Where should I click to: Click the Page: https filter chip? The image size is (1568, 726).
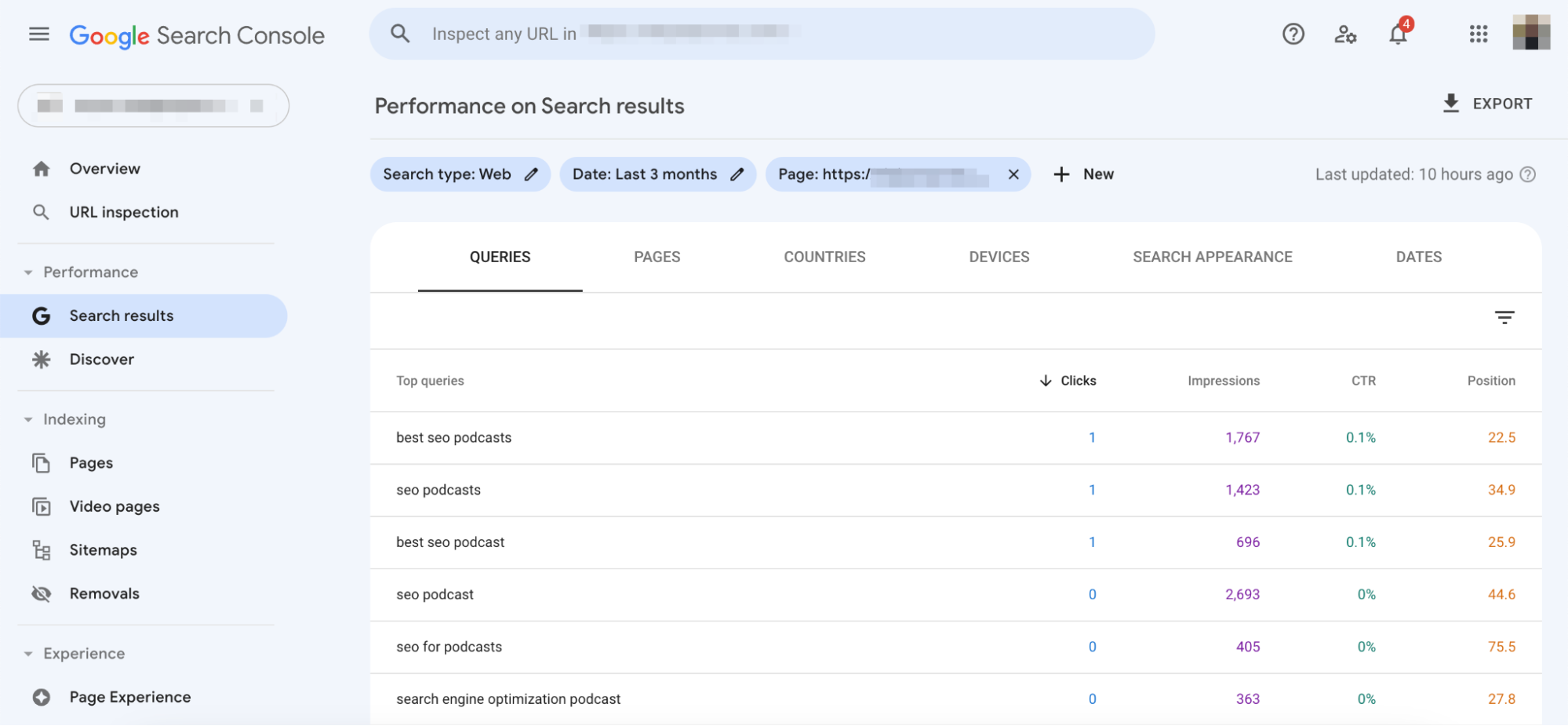(898, 174)
